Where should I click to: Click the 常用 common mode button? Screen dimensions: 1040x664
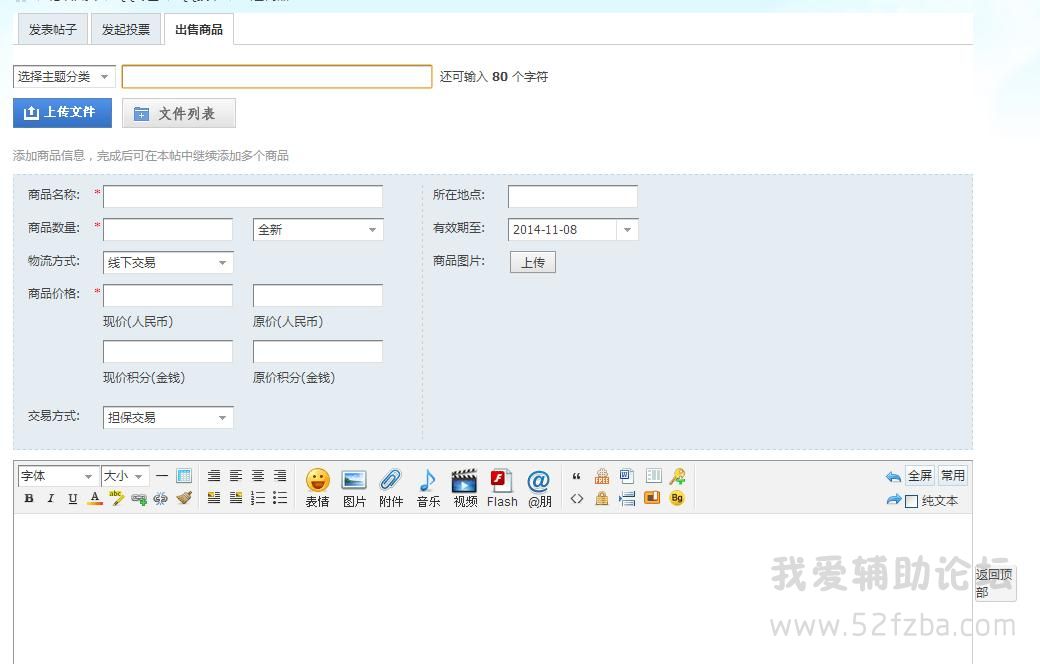(952, 476)
